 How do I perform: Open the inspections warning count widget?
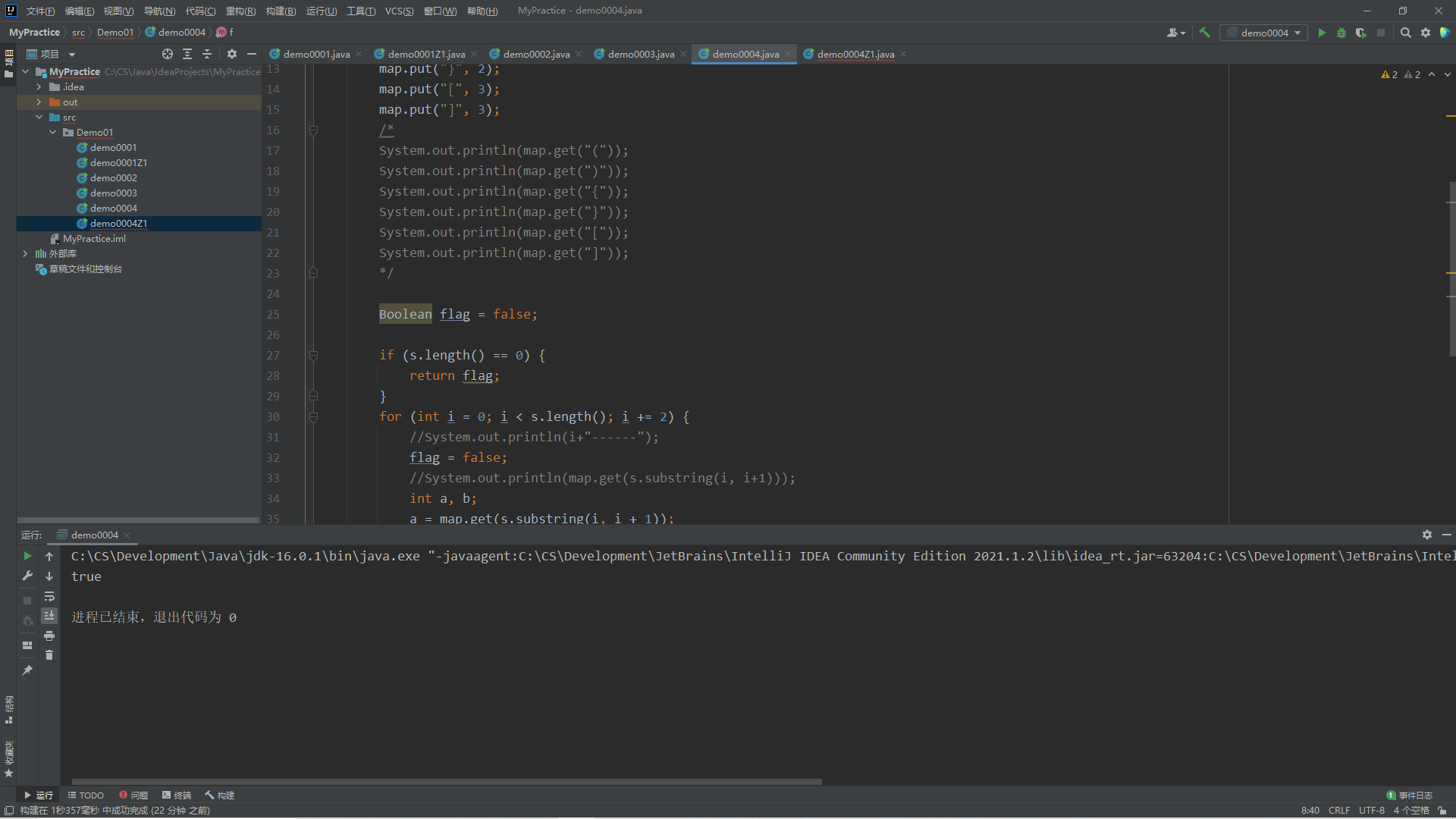1401,74
